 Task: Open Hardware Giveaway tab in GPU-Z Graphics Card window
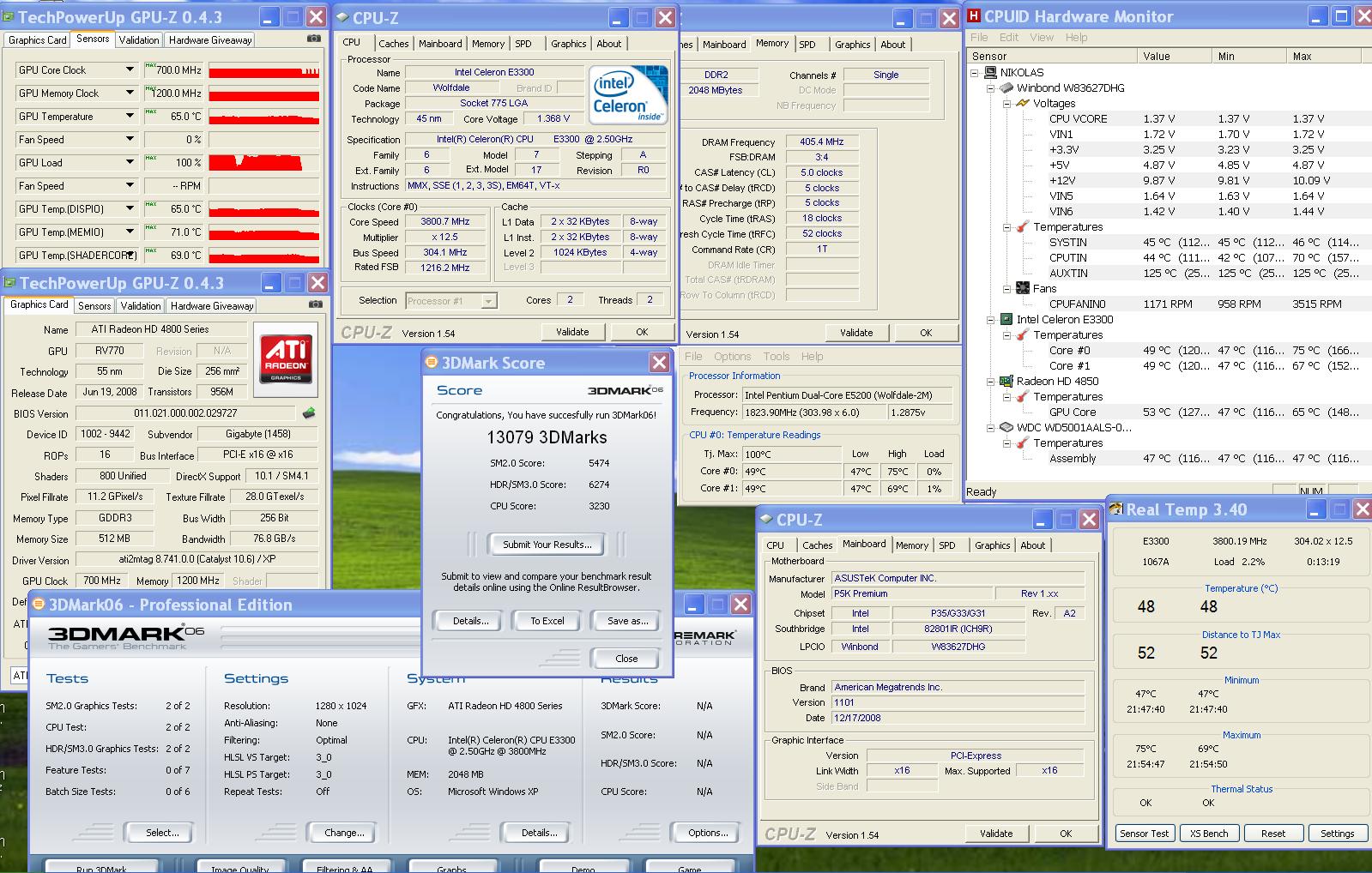coord(212,305)
